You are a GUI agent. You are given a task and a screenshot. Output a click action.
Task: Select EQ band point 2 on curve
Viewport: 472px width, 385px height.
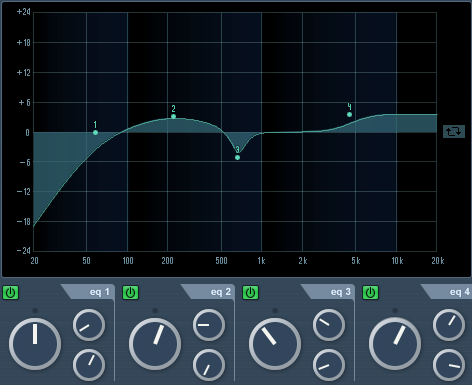pos(173,116)
